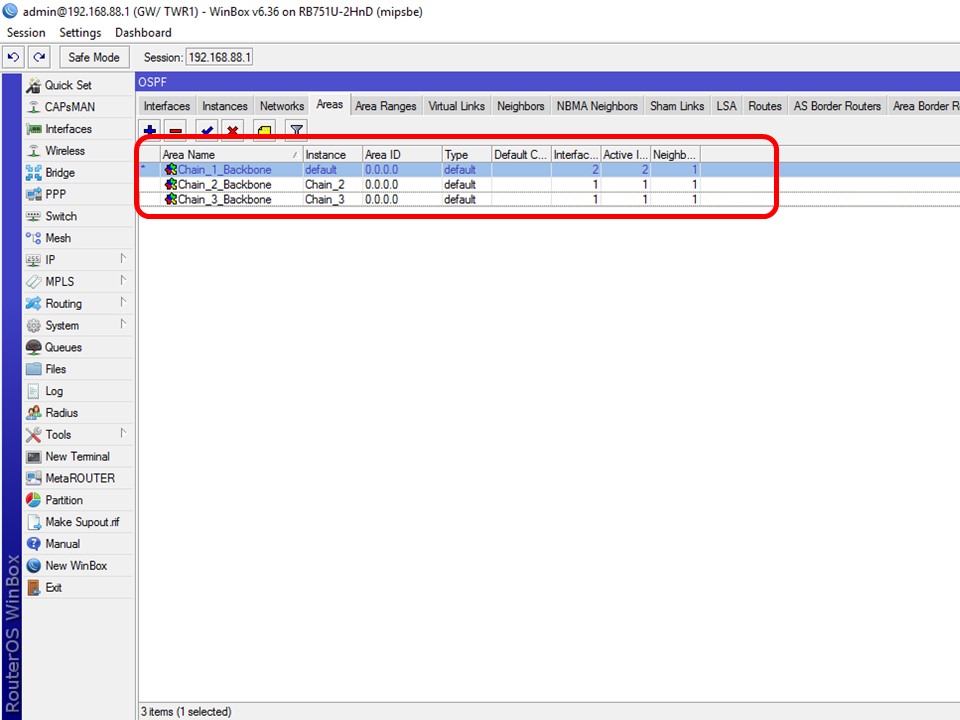Switch to AS Border Routers tab

[x=837, y=106]
